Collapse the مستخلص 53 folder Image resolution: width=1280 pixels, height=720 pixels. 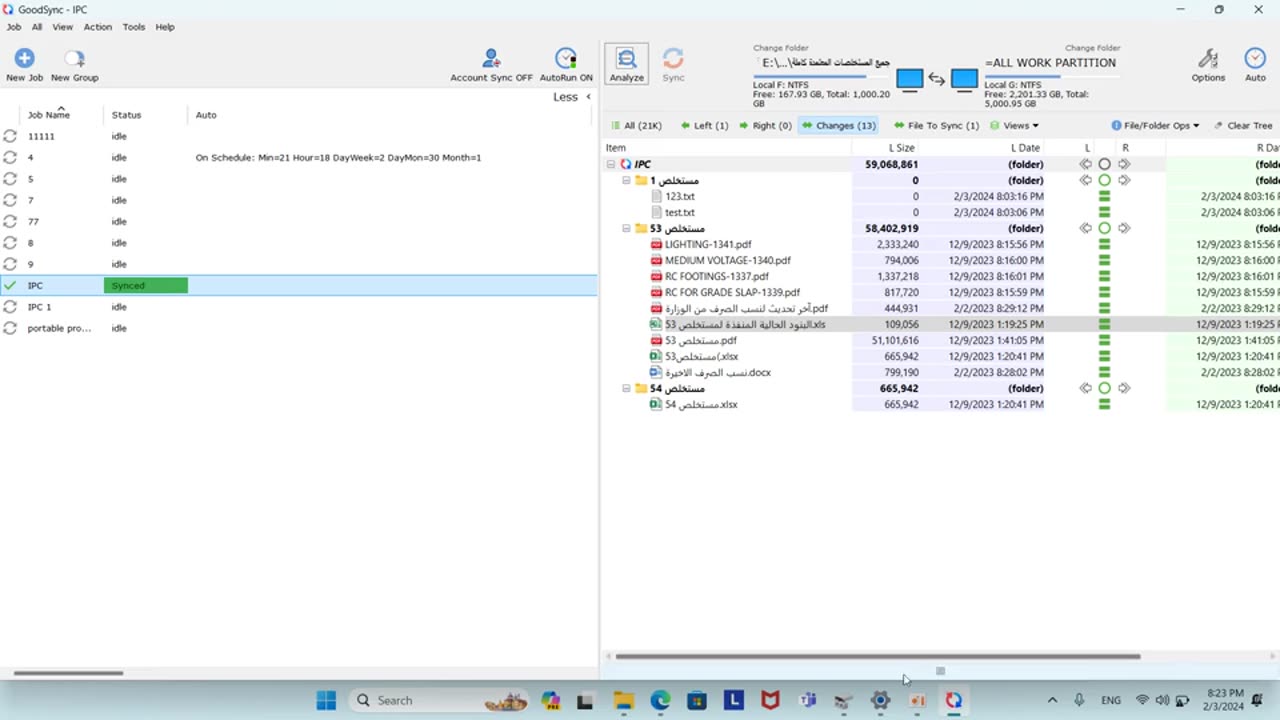626,228
